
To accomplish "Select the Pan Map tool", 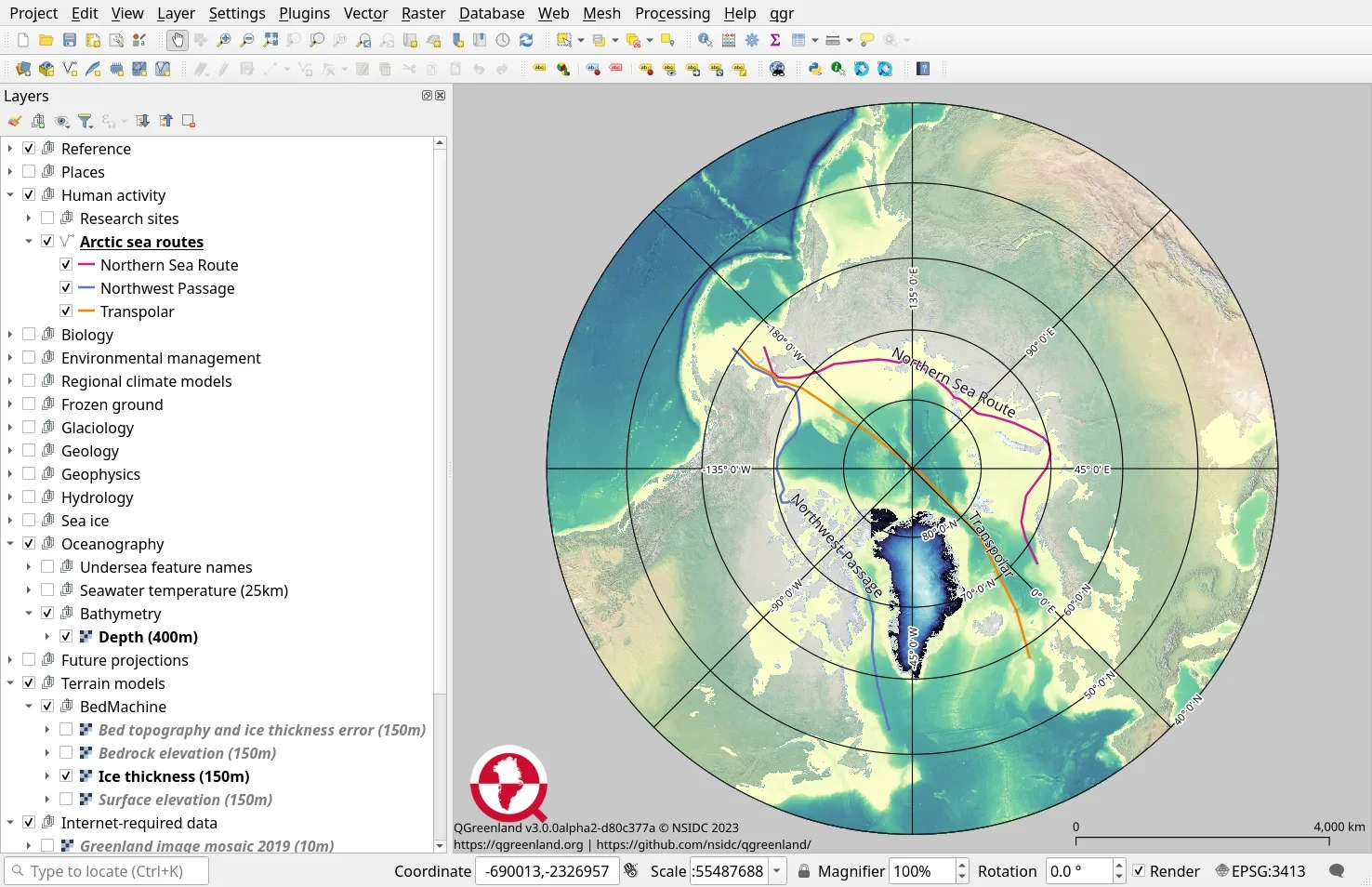I will pos(177,40).
